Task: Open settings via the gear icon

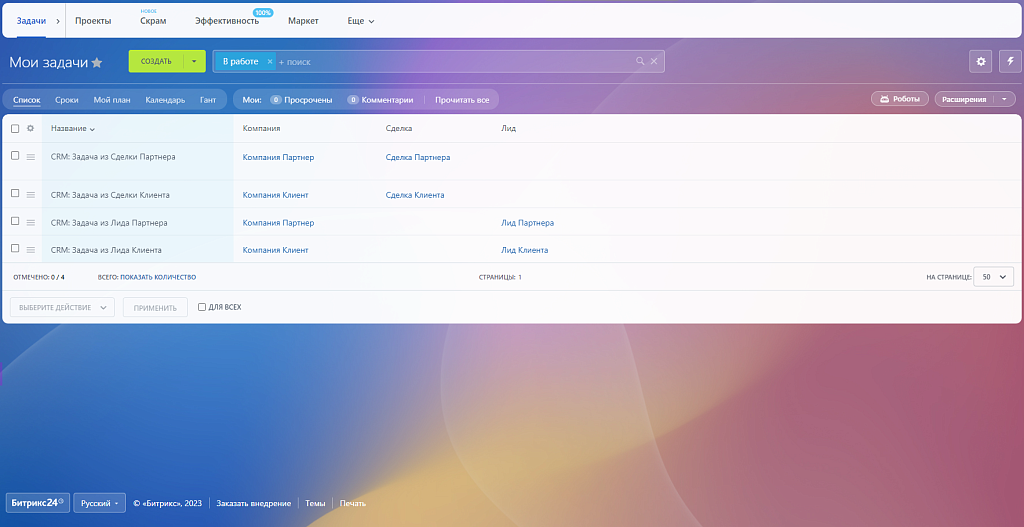Action: [980, 62]
